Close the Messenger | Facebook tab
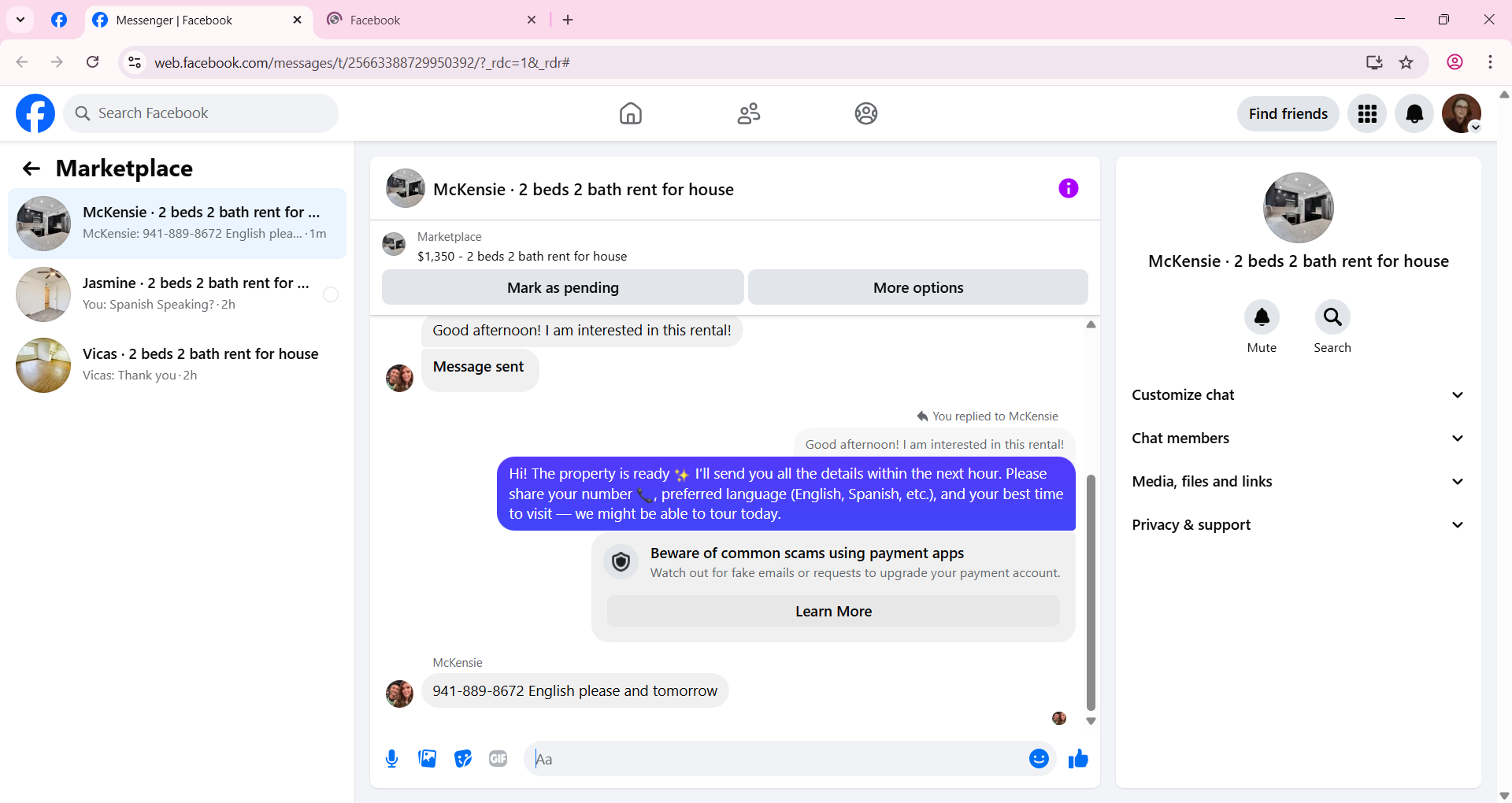 (x=297, y=20)
